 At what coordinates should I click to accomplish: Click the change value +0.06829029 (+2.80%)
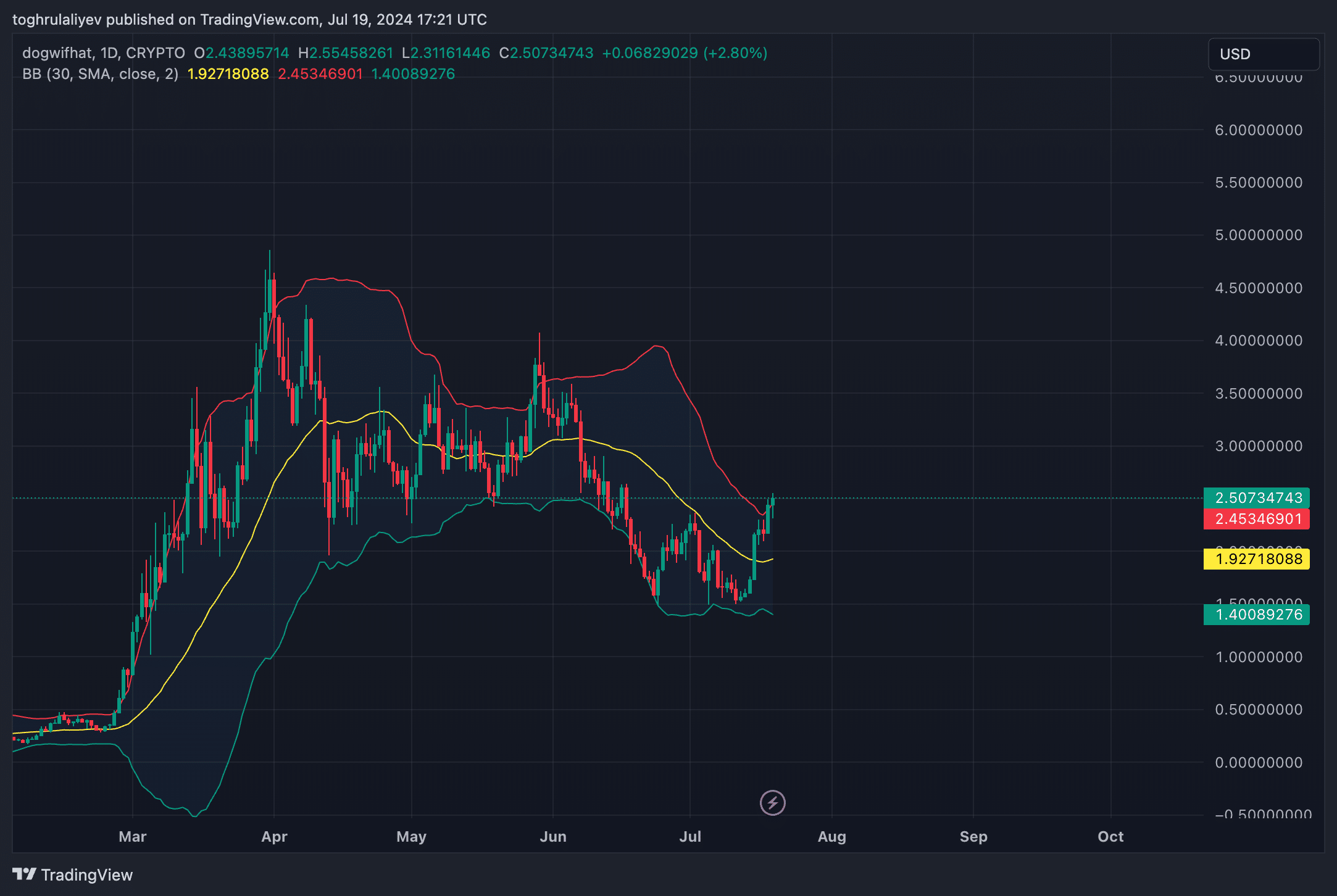pyautogui.click(x=685, y=53)
